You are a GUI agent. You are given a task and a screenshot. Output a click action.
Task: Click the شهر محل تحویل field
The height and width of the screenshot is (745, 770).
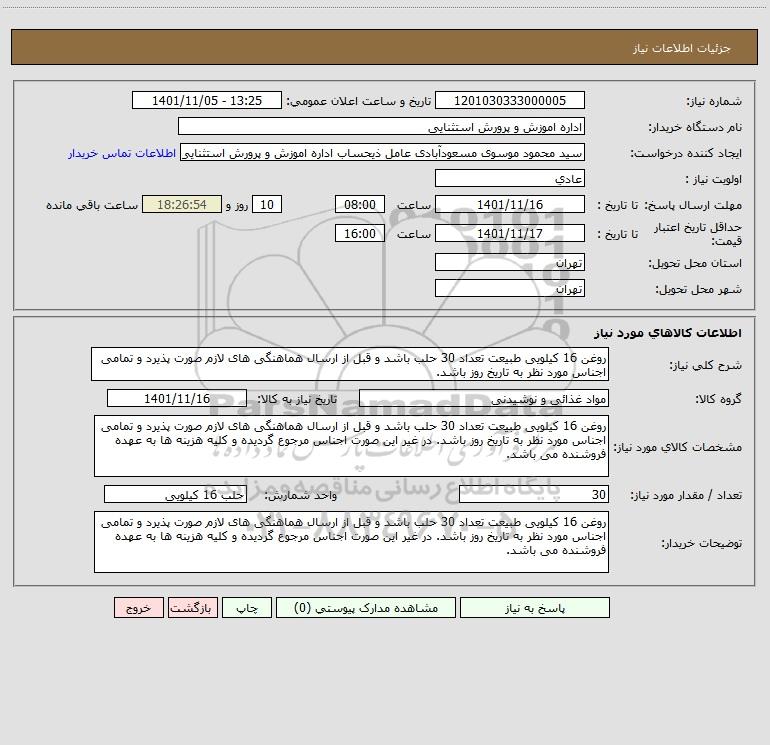(510, 288)
